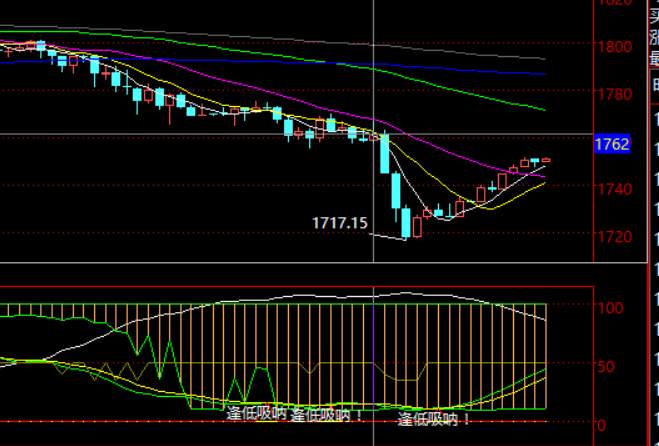Click the 1717.15 low price label
Screen dimensions: 659x446
pos(340,223)
